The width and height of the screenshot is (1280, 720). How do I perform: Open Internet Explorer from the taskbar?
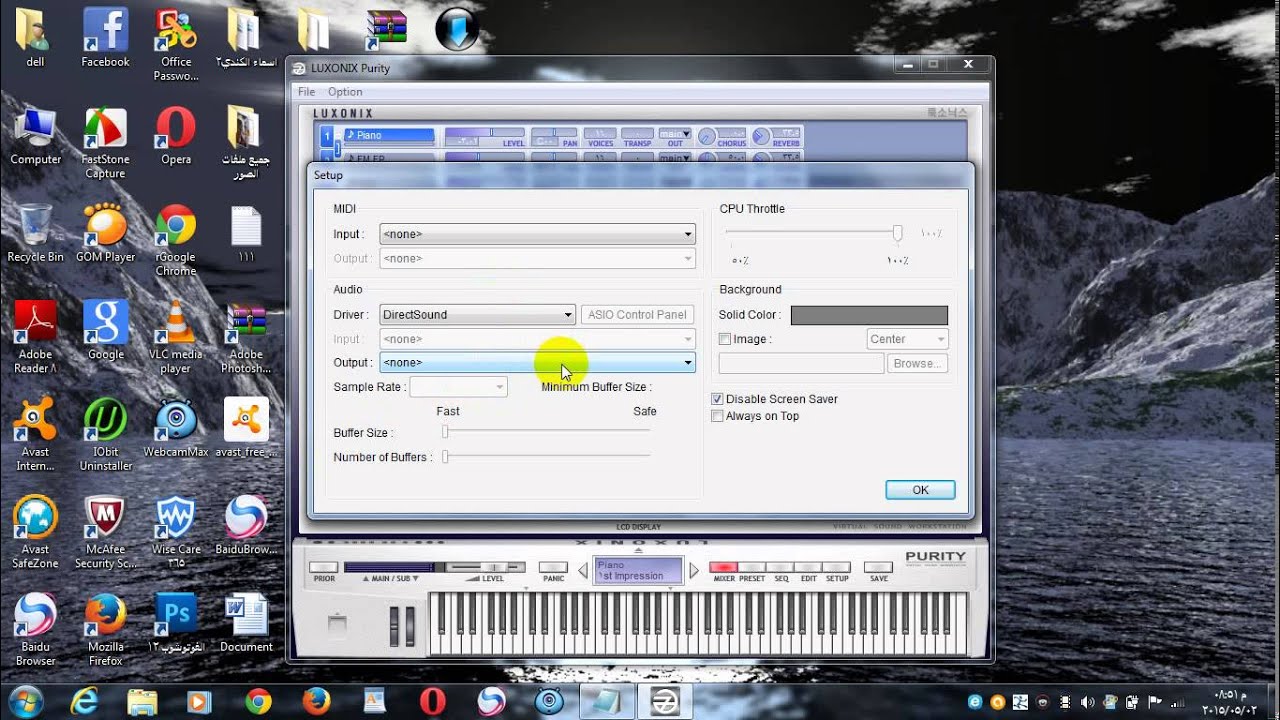(x=84, y=701)
